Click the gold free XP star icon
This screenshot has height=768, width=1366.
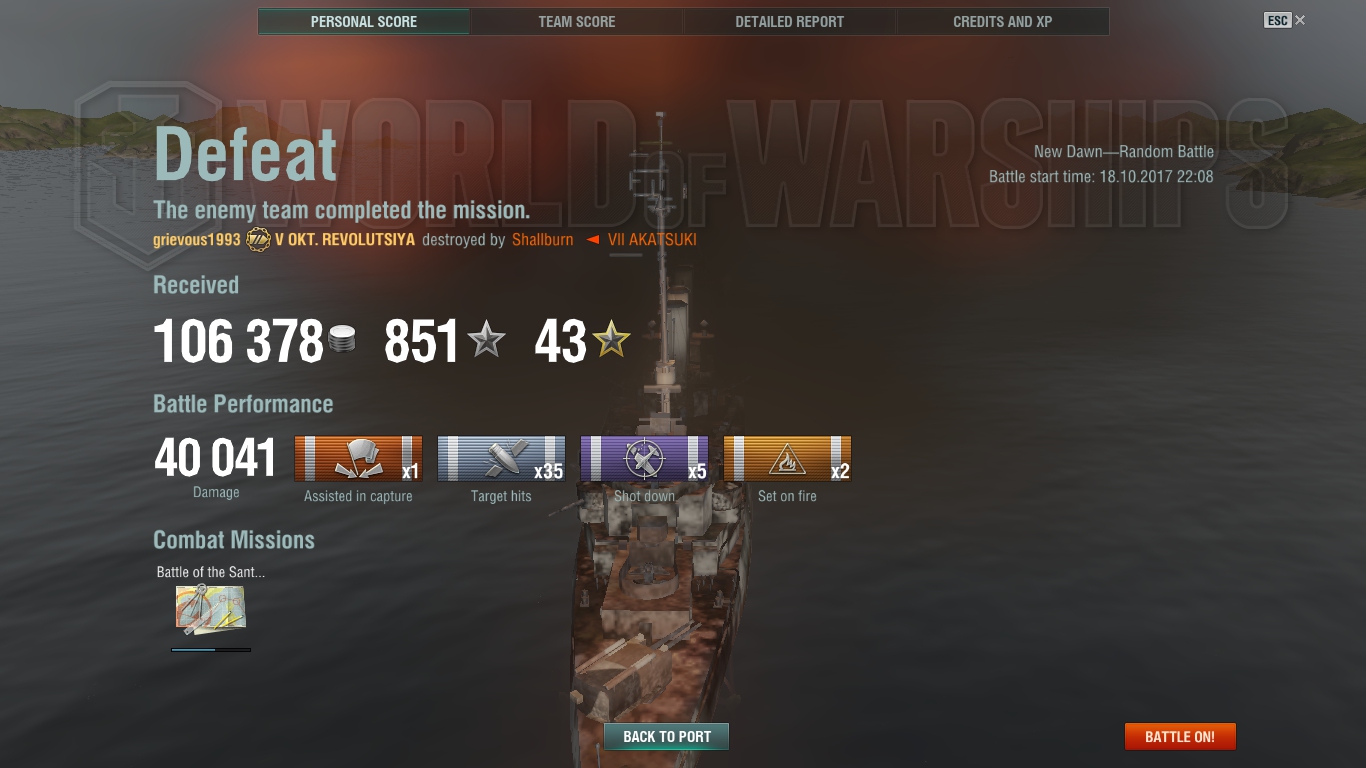pos(611,339)
